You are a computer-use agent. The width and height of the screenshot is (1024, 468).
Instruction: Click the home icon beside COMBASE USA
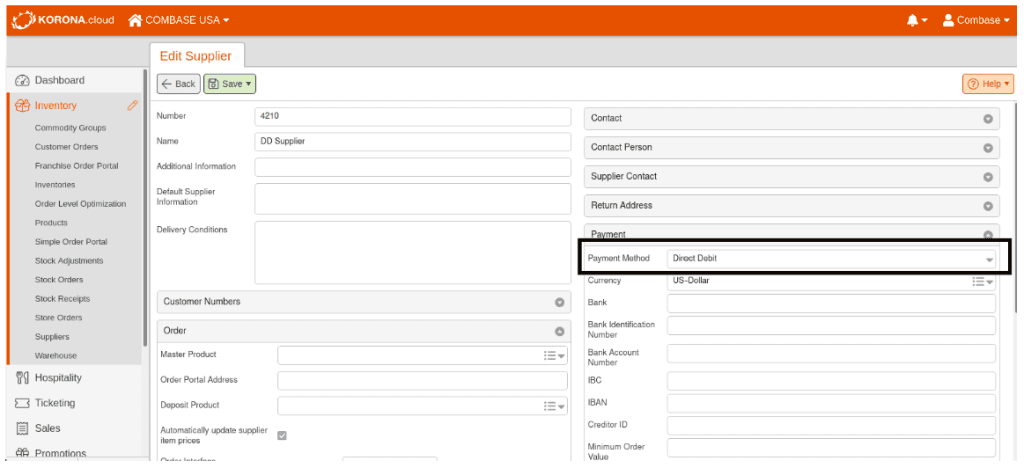(135, 20)
